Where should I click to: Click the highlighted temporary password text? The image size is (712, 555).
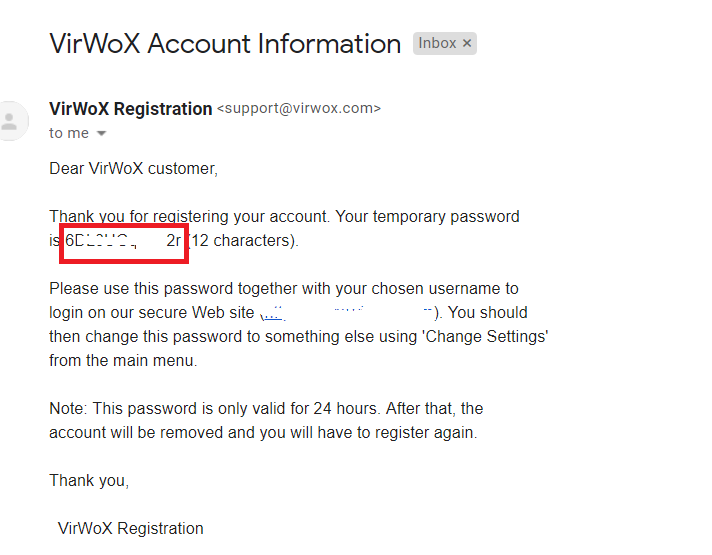click(x=124, y=241)
